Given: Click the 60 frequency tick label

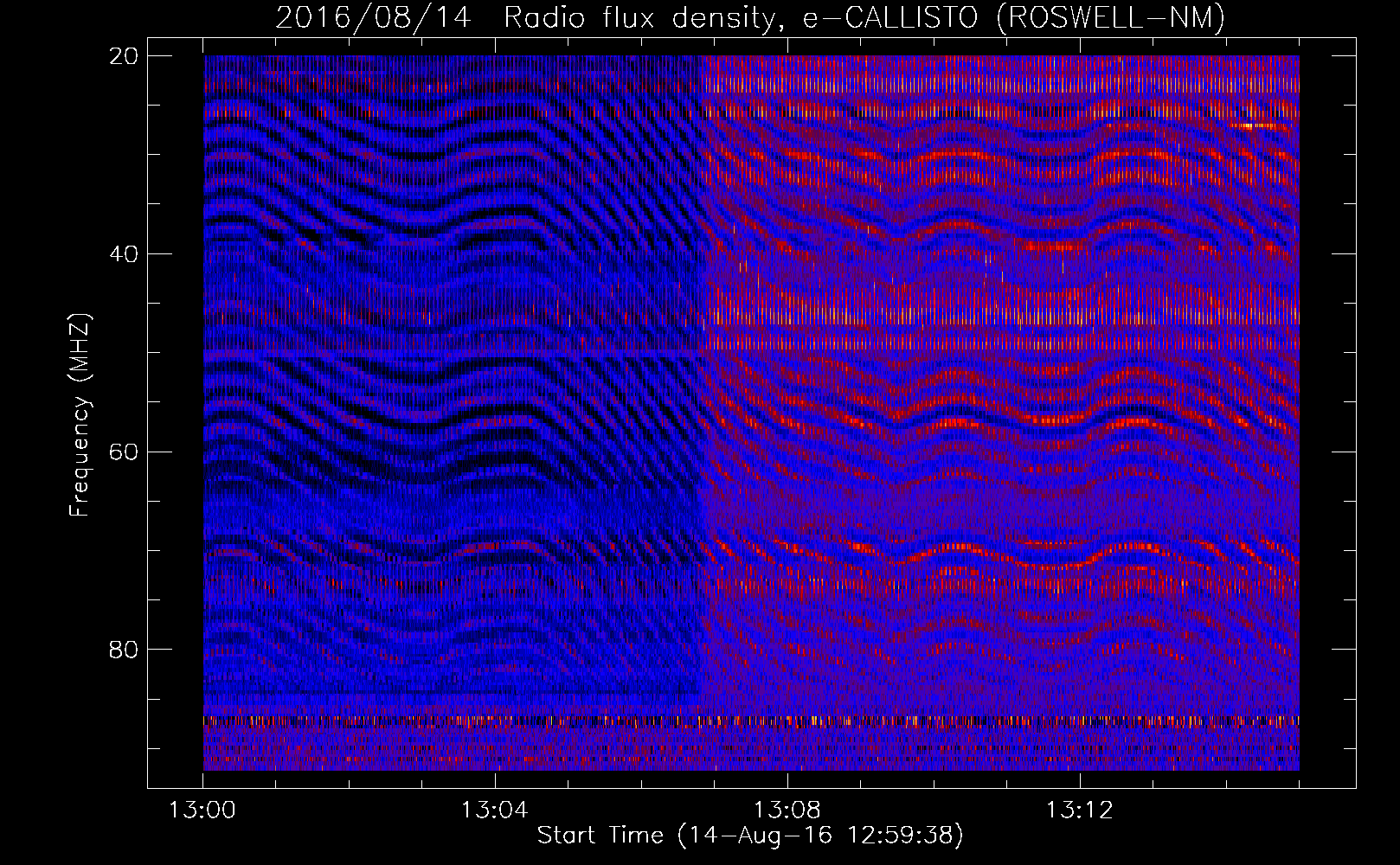Looking at the screenshot, I should click(124, 452).
